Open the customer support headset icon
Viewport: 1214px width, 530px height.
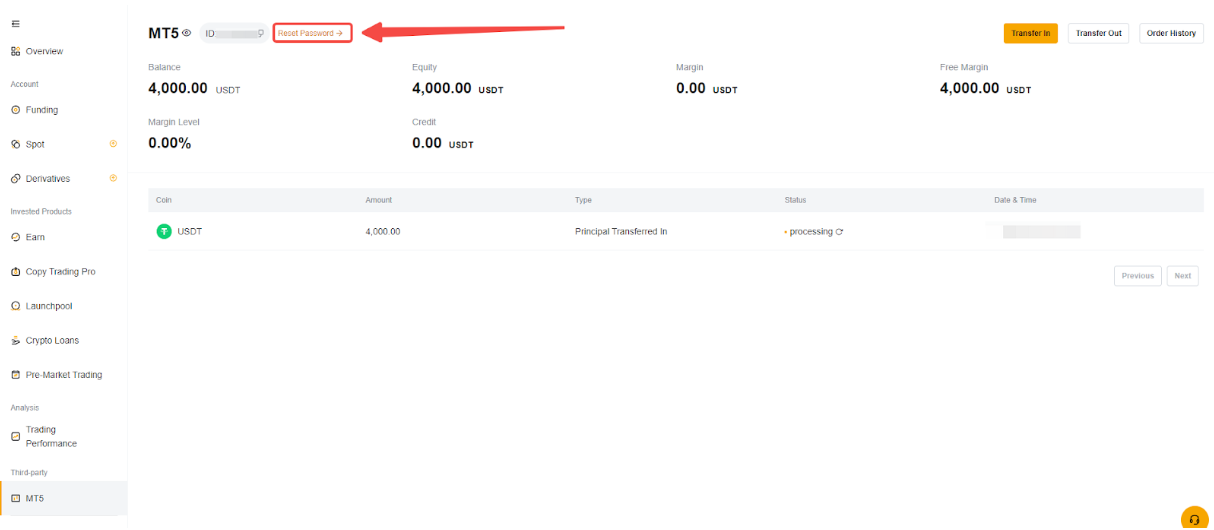[x=1194, y=519]
